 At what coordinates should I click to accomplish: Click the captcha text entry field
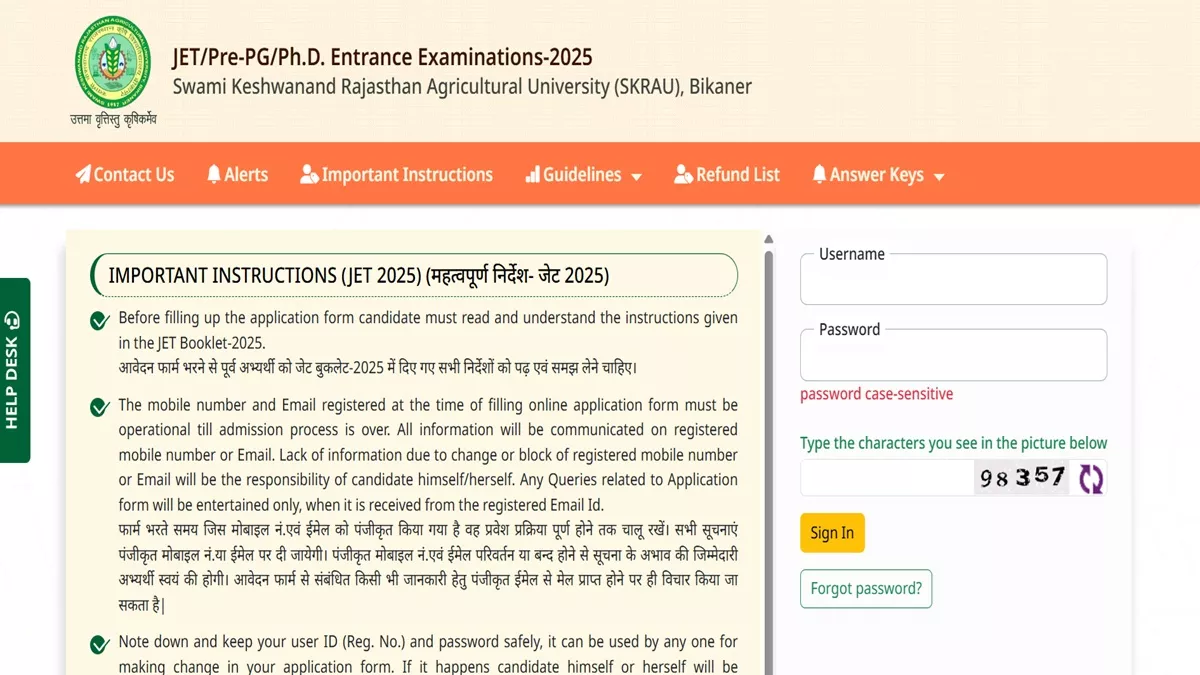coord(886,478)
